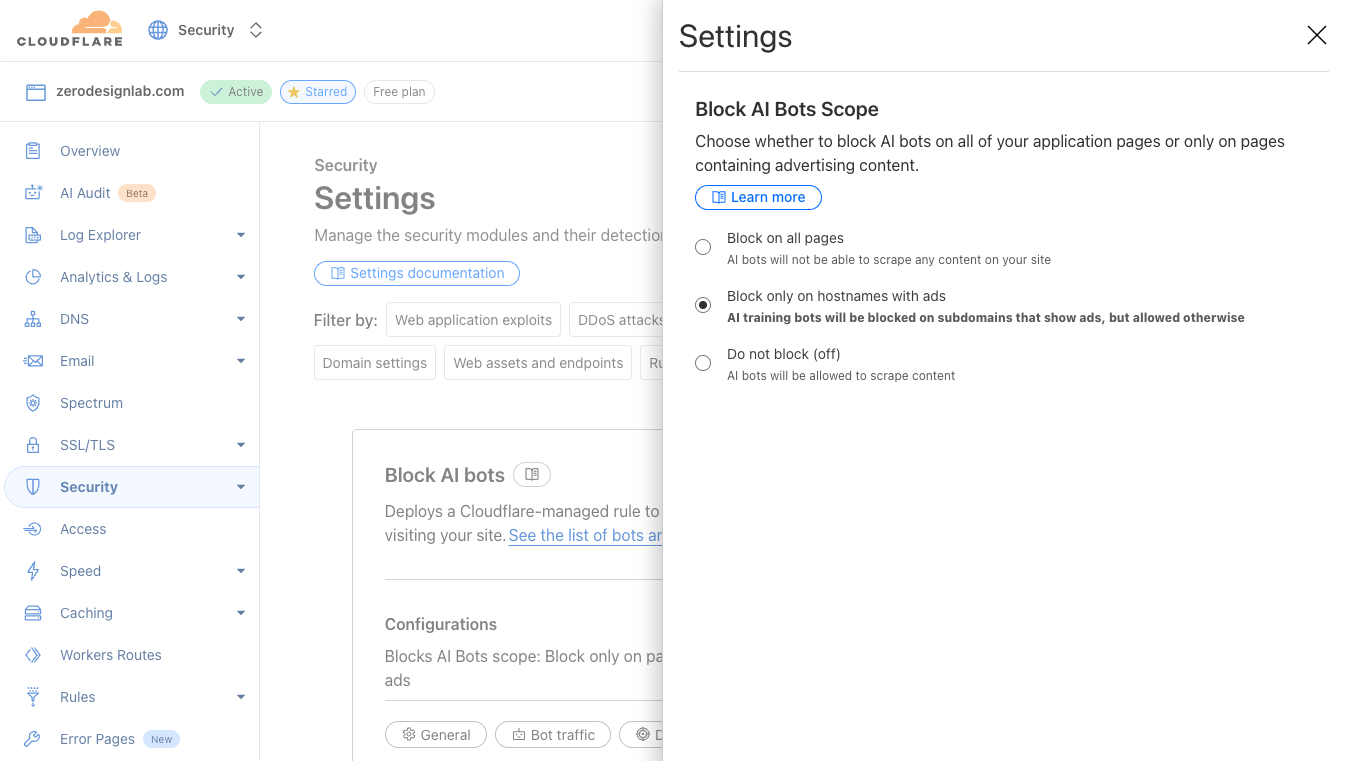Image resolution: width=1345 pixels, height=761 pixels.
Task: Open the Overview sidebar page
Action: (x=90, y=151)
